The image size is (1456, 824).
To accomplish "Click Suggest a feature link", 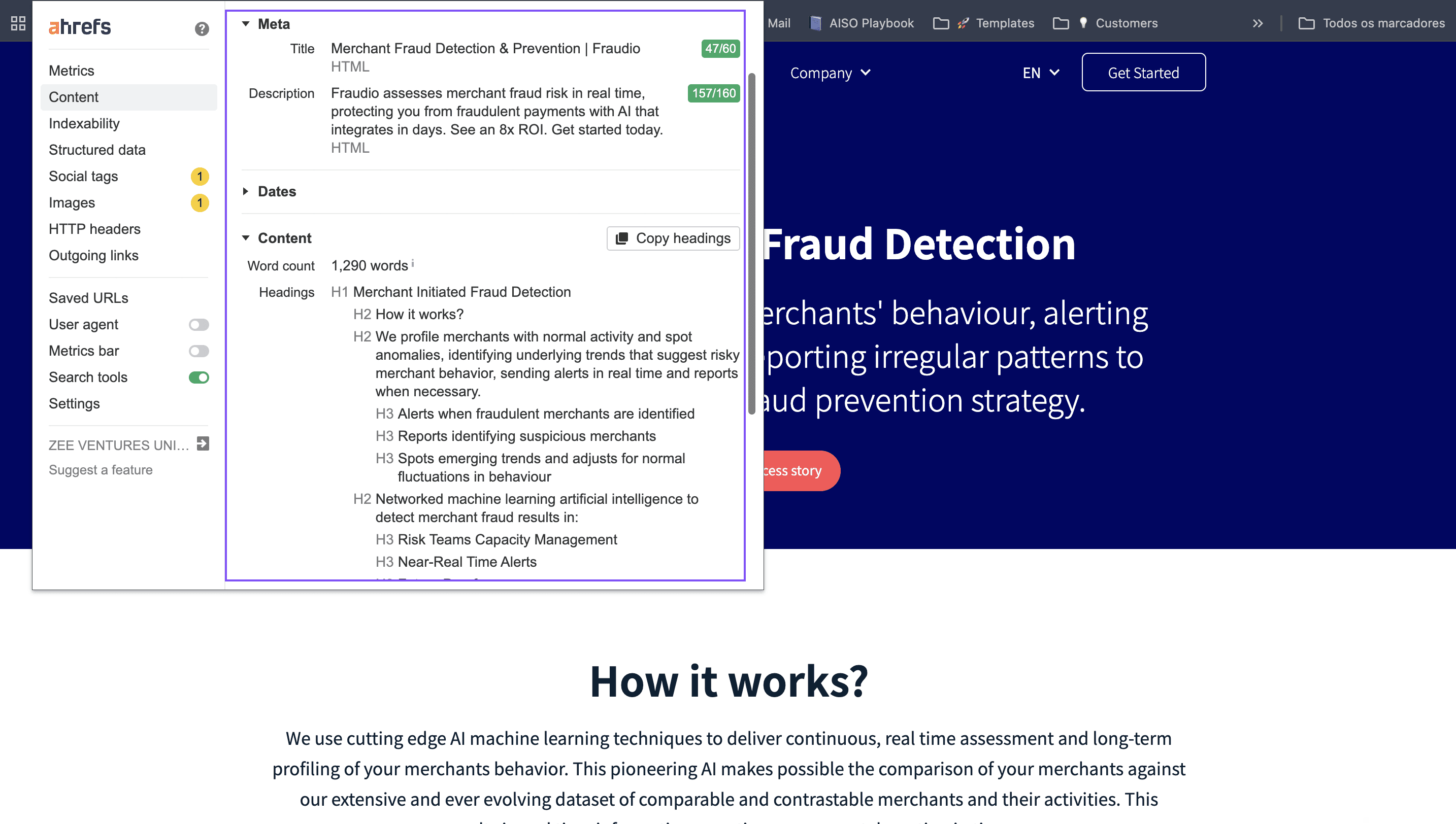I will [x=101, y=470].
